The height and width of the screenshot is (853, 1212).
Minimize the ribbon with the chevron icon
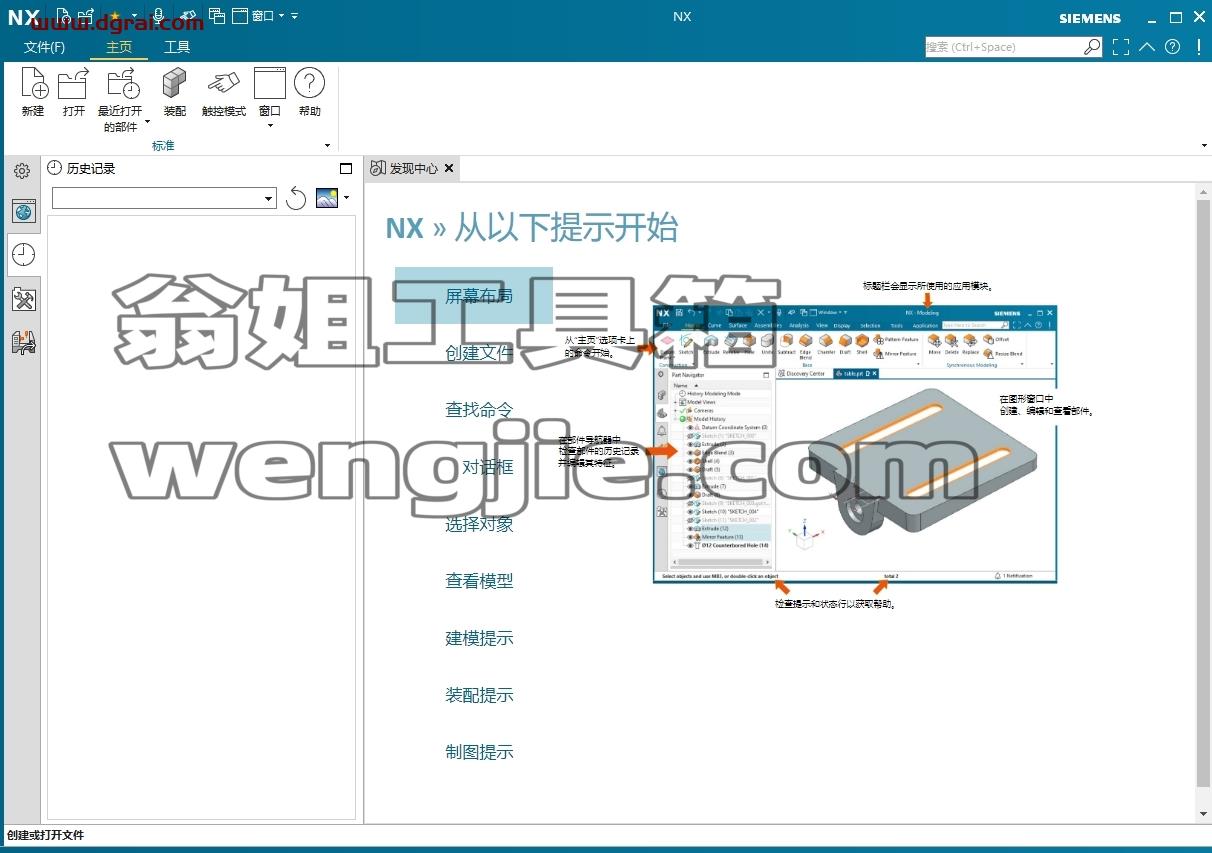pyautogui.click(x=1147, y=47)
